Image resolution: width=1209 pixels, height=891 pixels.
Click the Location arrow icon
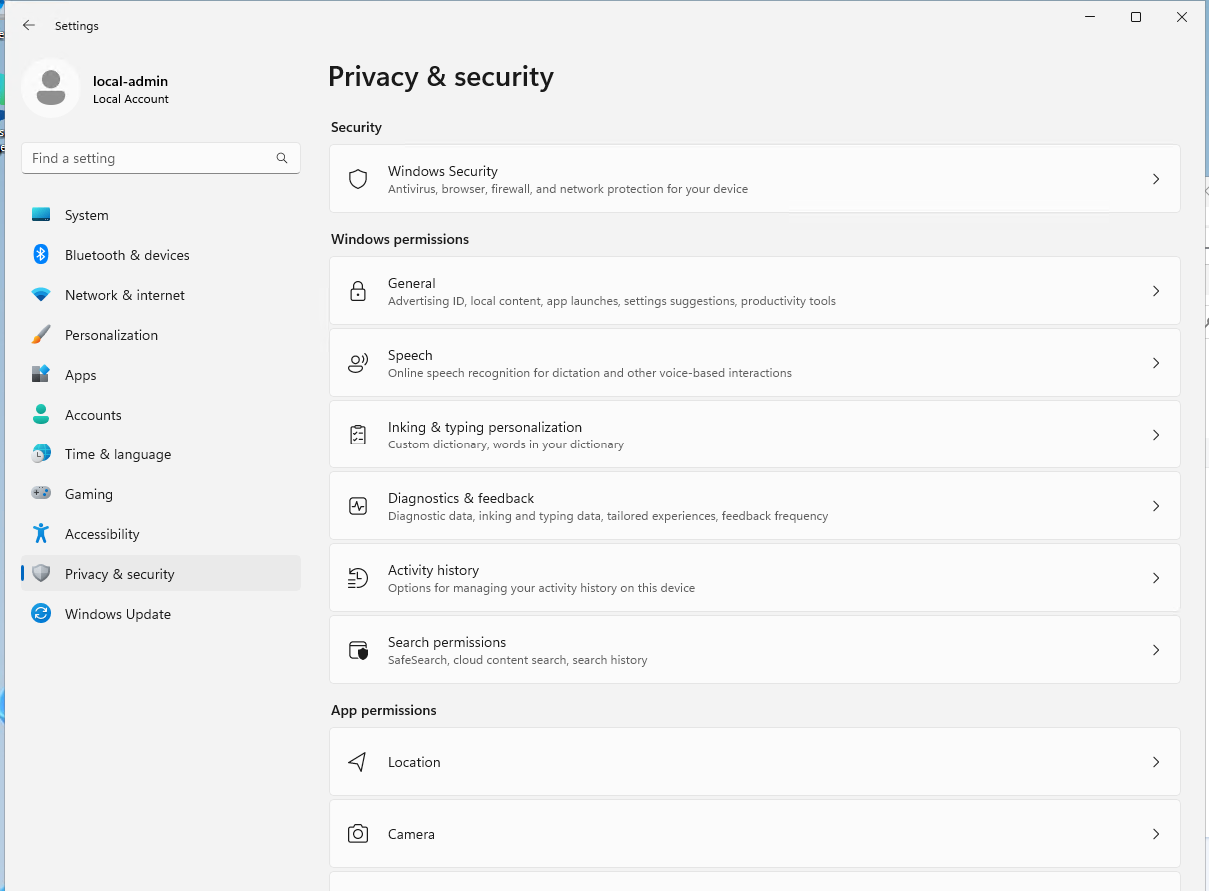click(x=358, y=762)
